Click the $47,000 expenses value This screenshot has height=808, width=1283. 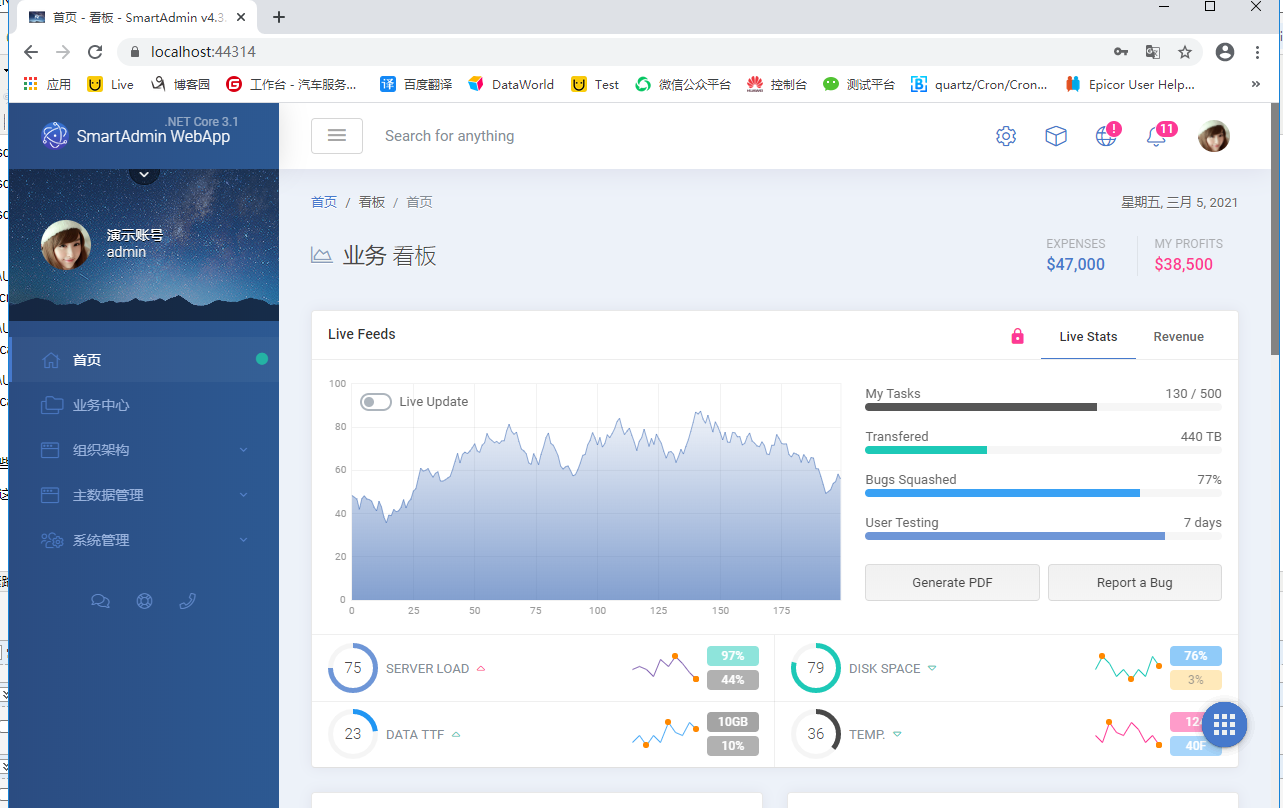point(1075,264)
